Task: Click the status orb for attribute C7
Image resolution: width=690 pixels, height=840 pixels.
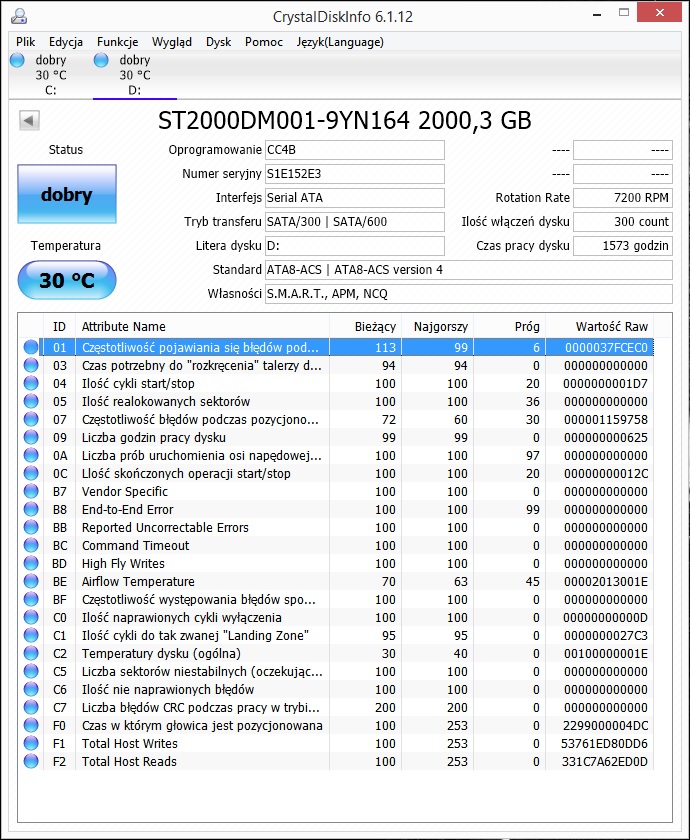Action: click(31, 707)
